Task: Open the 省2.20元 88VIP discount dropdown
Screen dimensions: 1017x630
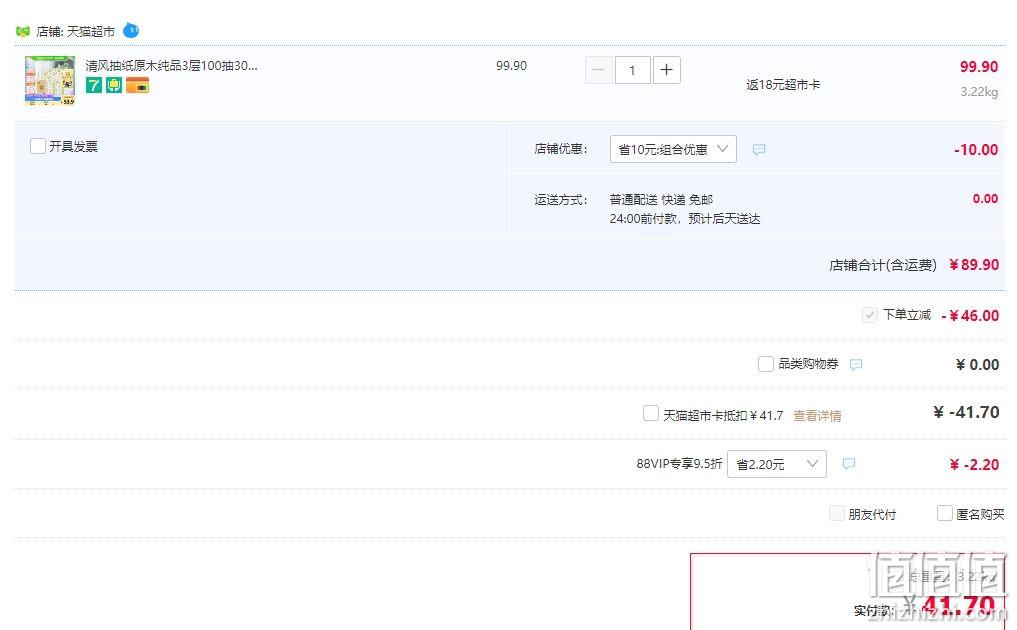Action: pos(777,464)
